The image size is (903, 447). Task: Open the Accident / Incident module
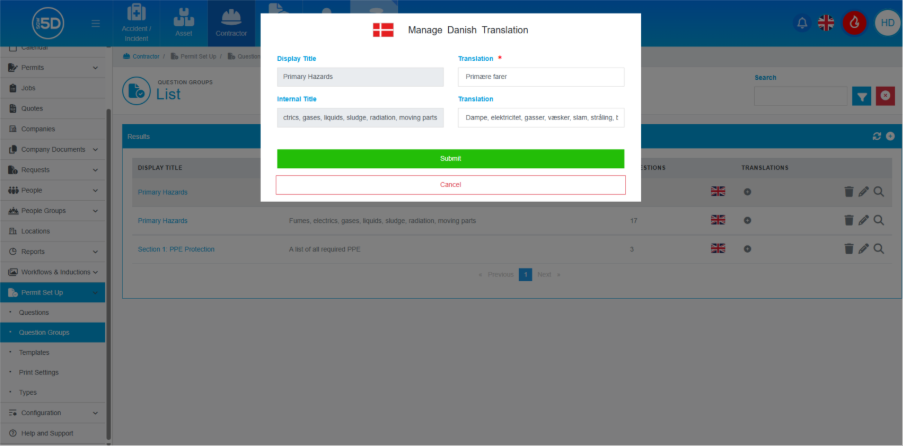point(136,23)
